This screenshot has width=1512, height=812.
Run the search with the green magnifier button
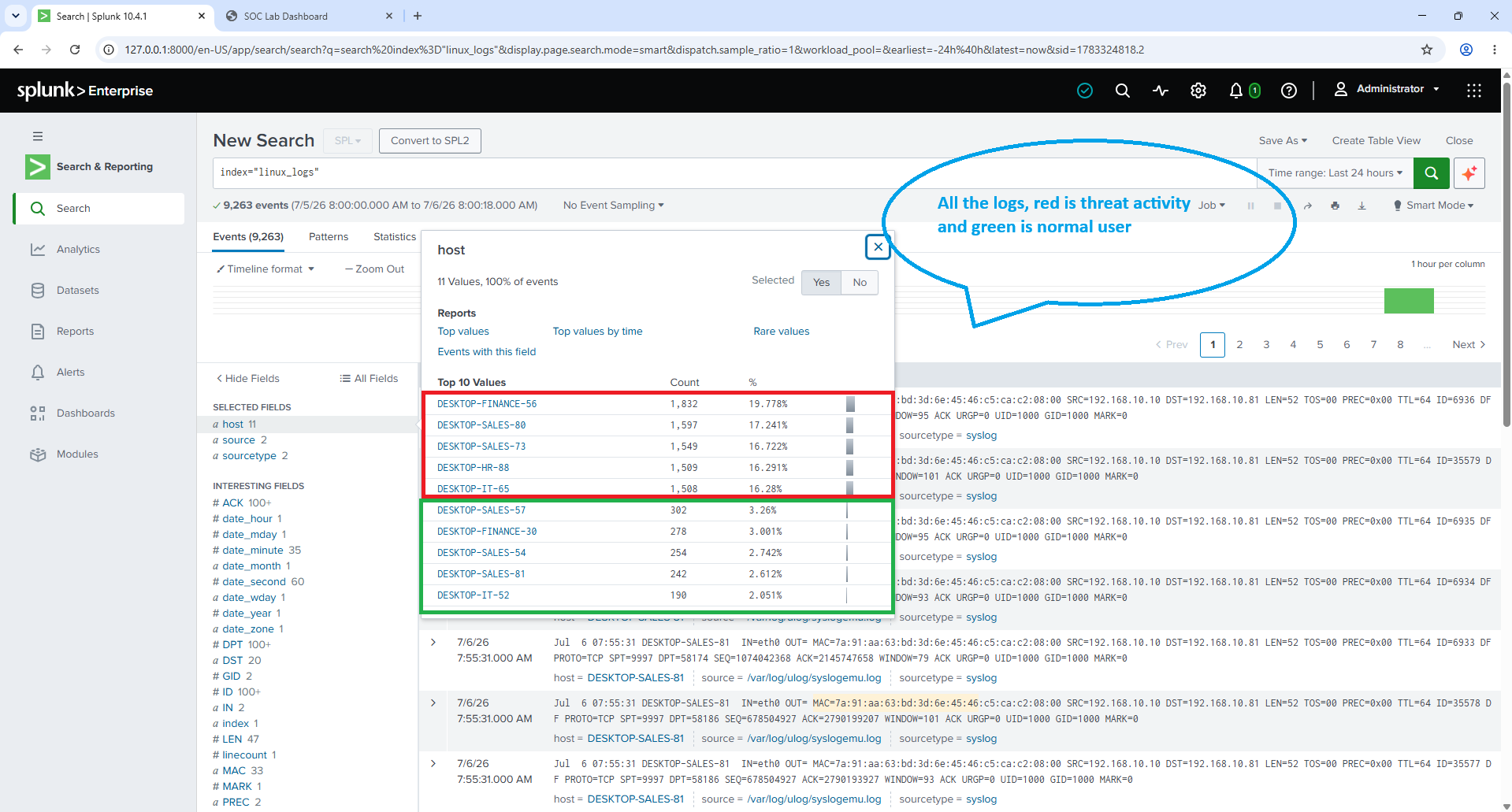point(1432,173)
